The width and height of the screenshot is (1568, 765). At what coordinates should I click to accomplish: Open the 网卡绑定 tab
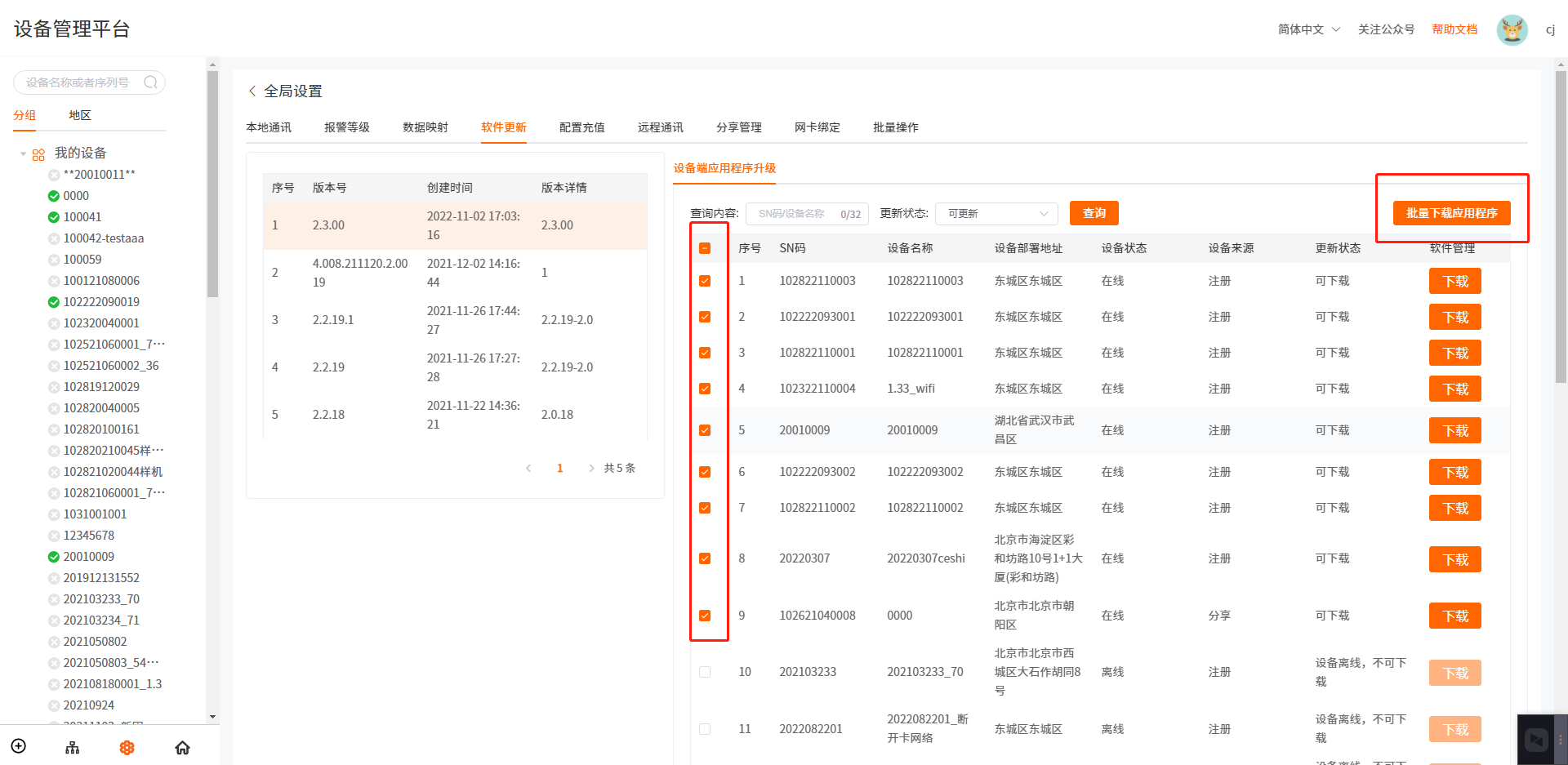point(817,127)
